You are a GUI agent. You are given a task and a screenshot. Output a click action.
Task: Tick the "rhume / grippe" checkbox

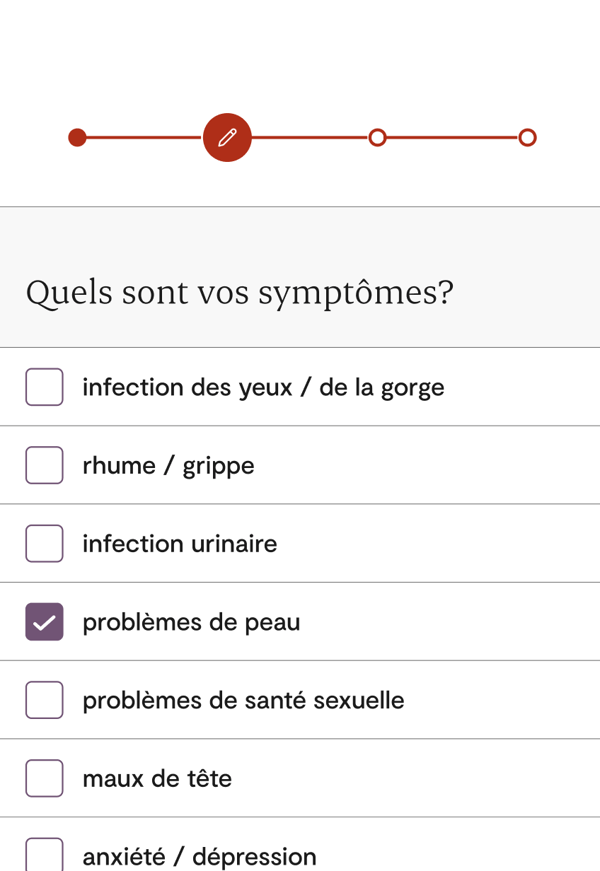coord(44,465)
